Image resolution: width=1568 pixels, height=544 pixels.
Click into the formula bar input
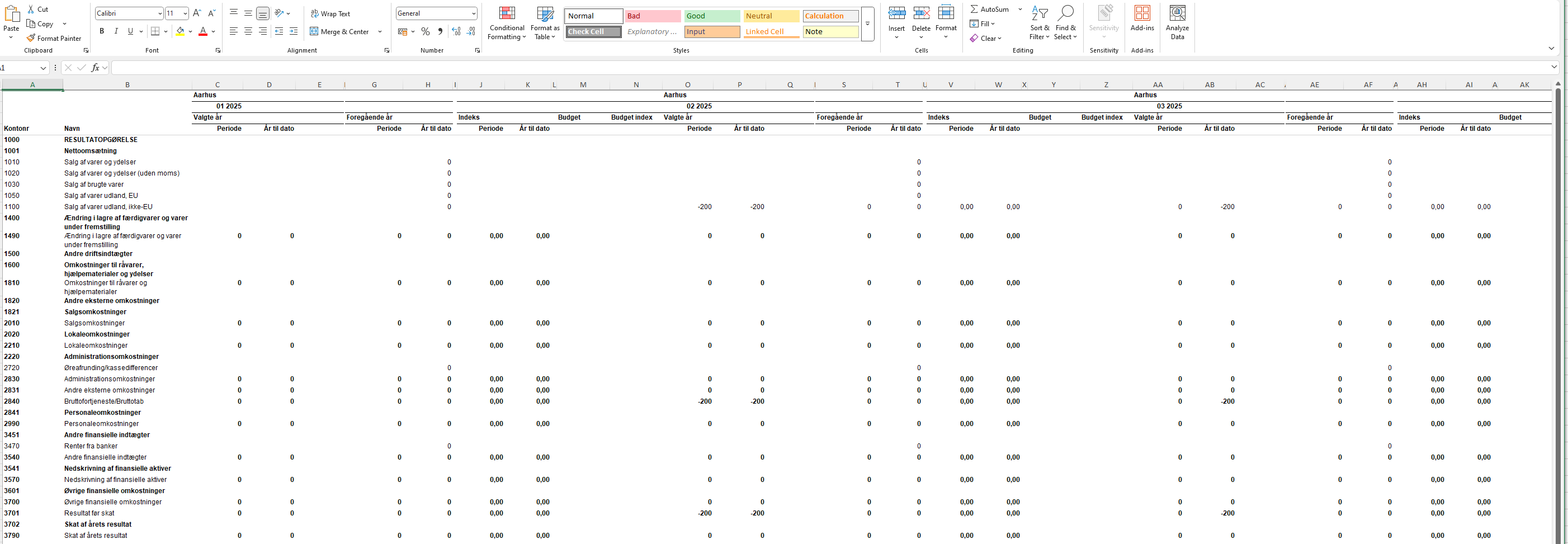[x=830, y=68]
